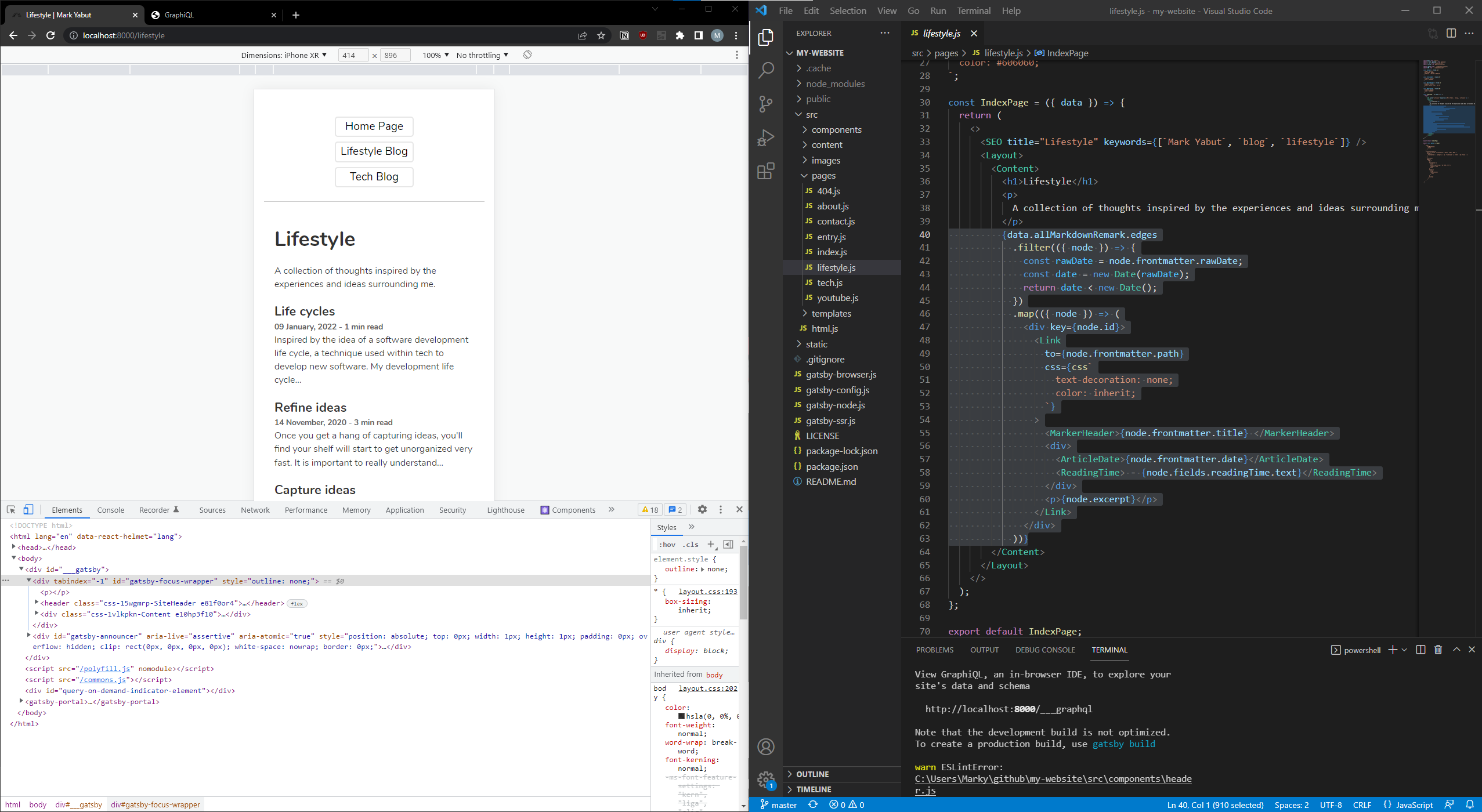Image resolution: width=1482 pixels, height=812 pixels.
Task: Open the Run and Debug view
Action: (765, 137)
